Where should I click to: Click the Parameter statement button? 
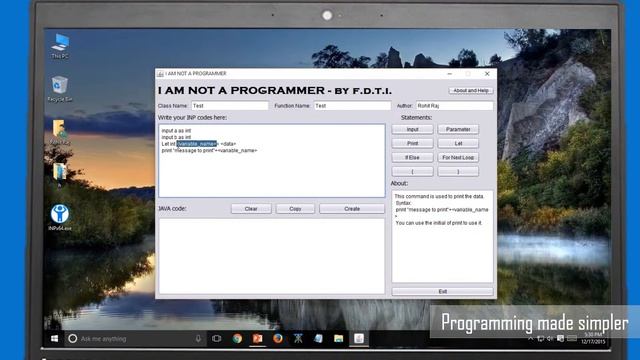click(458, 129)
